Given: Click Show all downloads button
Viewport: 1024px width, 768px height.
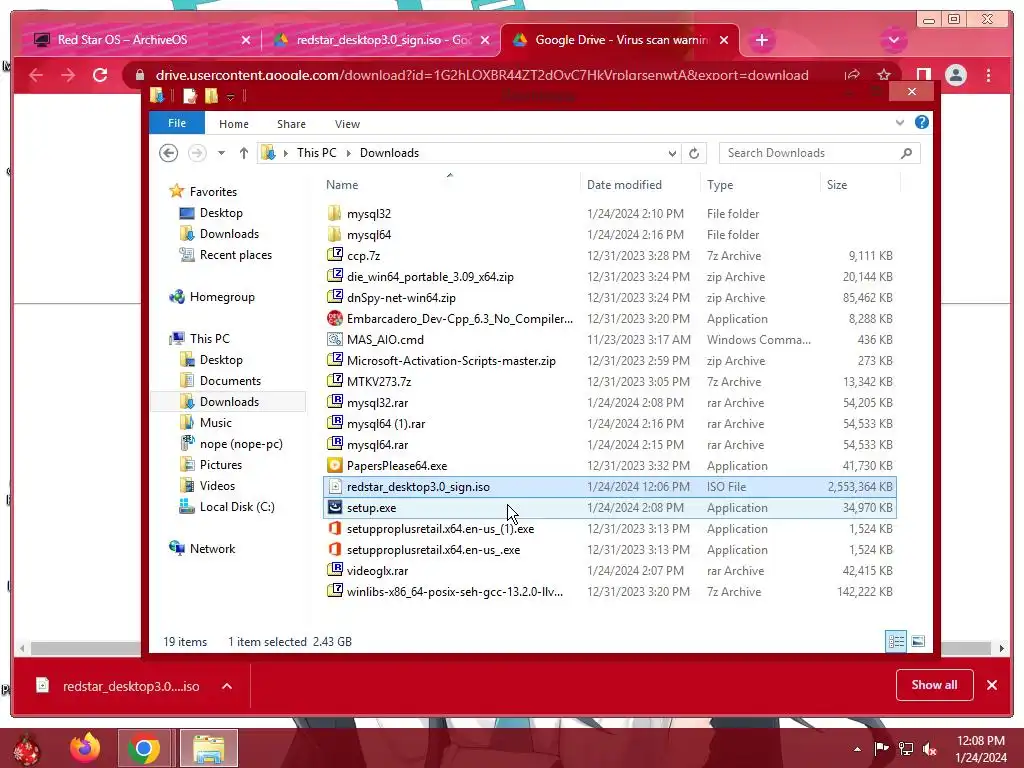Looking at the screenshot, I should (934, 684).
